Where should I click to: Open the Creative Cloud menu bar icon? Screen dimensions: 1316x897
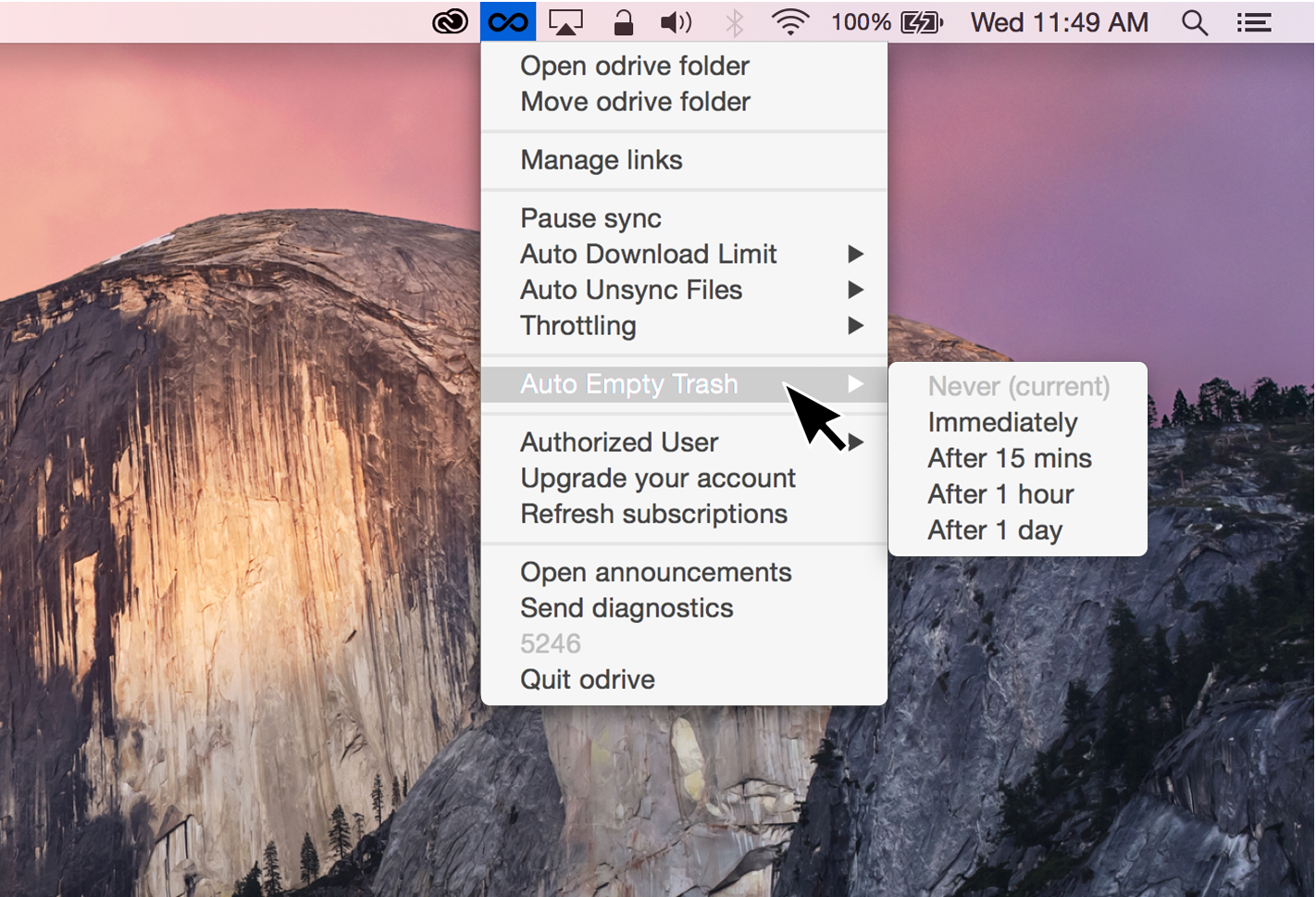click(x=450, y=21)
